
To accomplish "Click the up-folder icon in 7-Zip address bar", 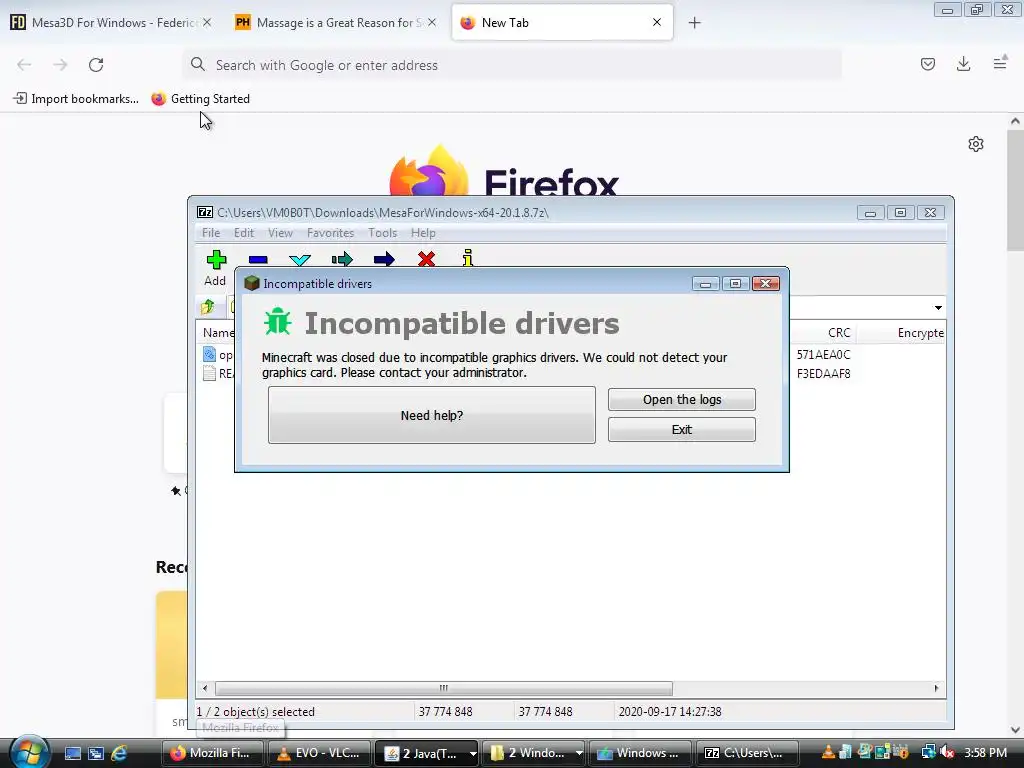I will point(208,306).
